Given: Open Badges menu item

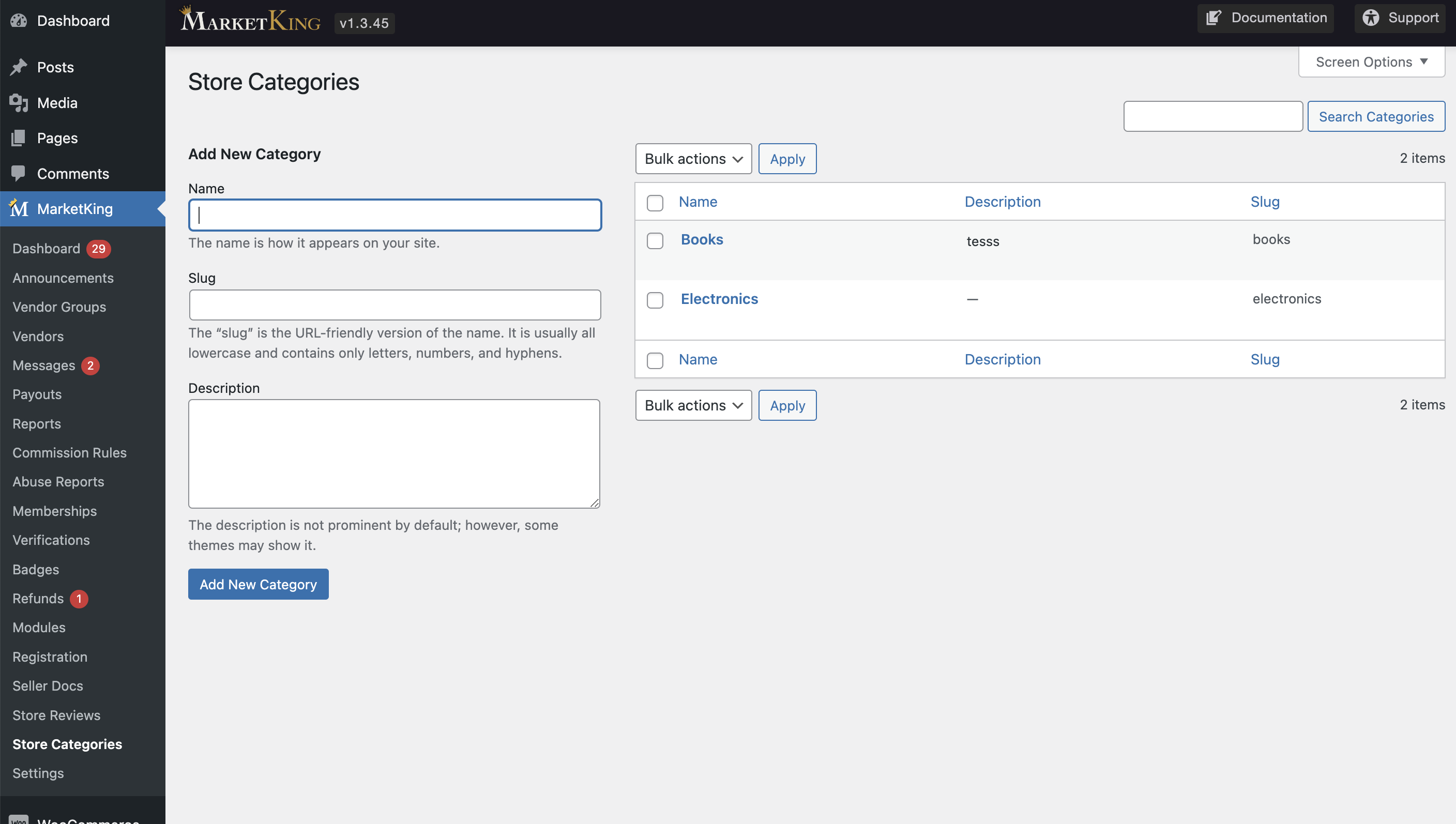Looking at the screenshot, I should click(x=36, y=569).
